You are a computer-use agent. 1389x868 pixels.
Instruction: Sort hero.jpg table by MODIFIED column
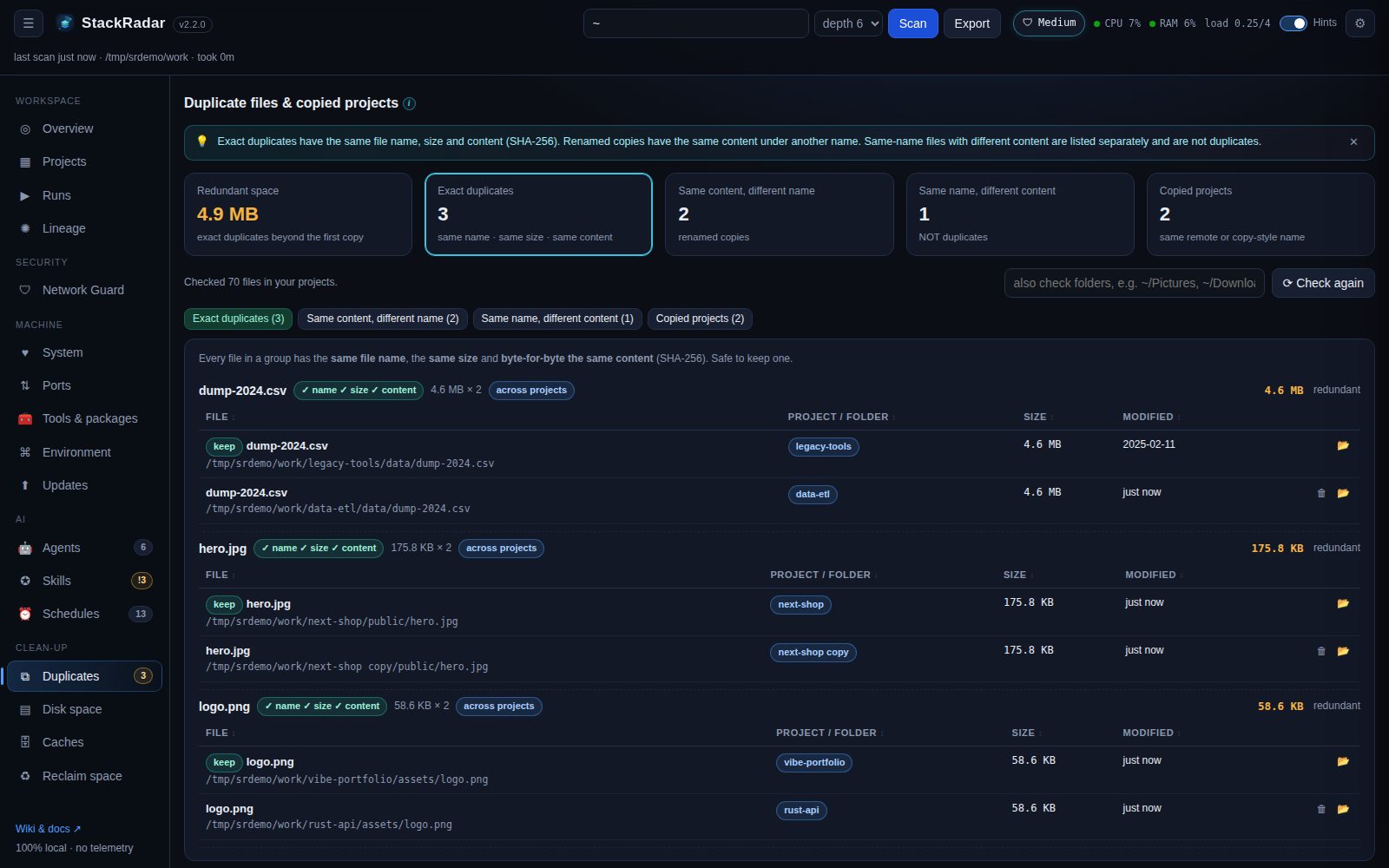(1153, 575)
